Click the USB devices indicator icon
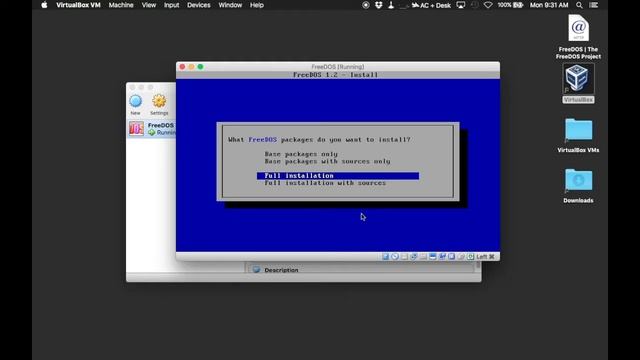Viewport: 640px width, 360px height. point(423,256)
